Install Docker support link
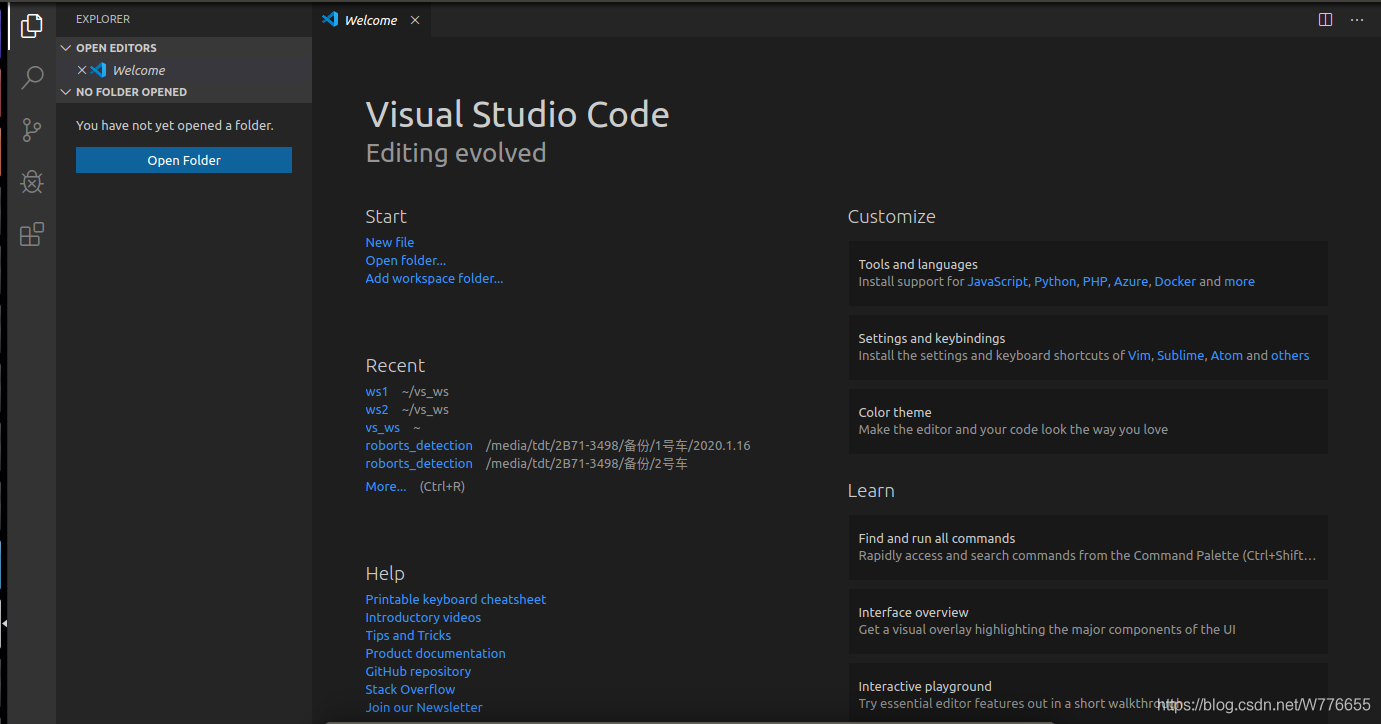This screenshot has width=1381, height=724. pos(1175,281)
